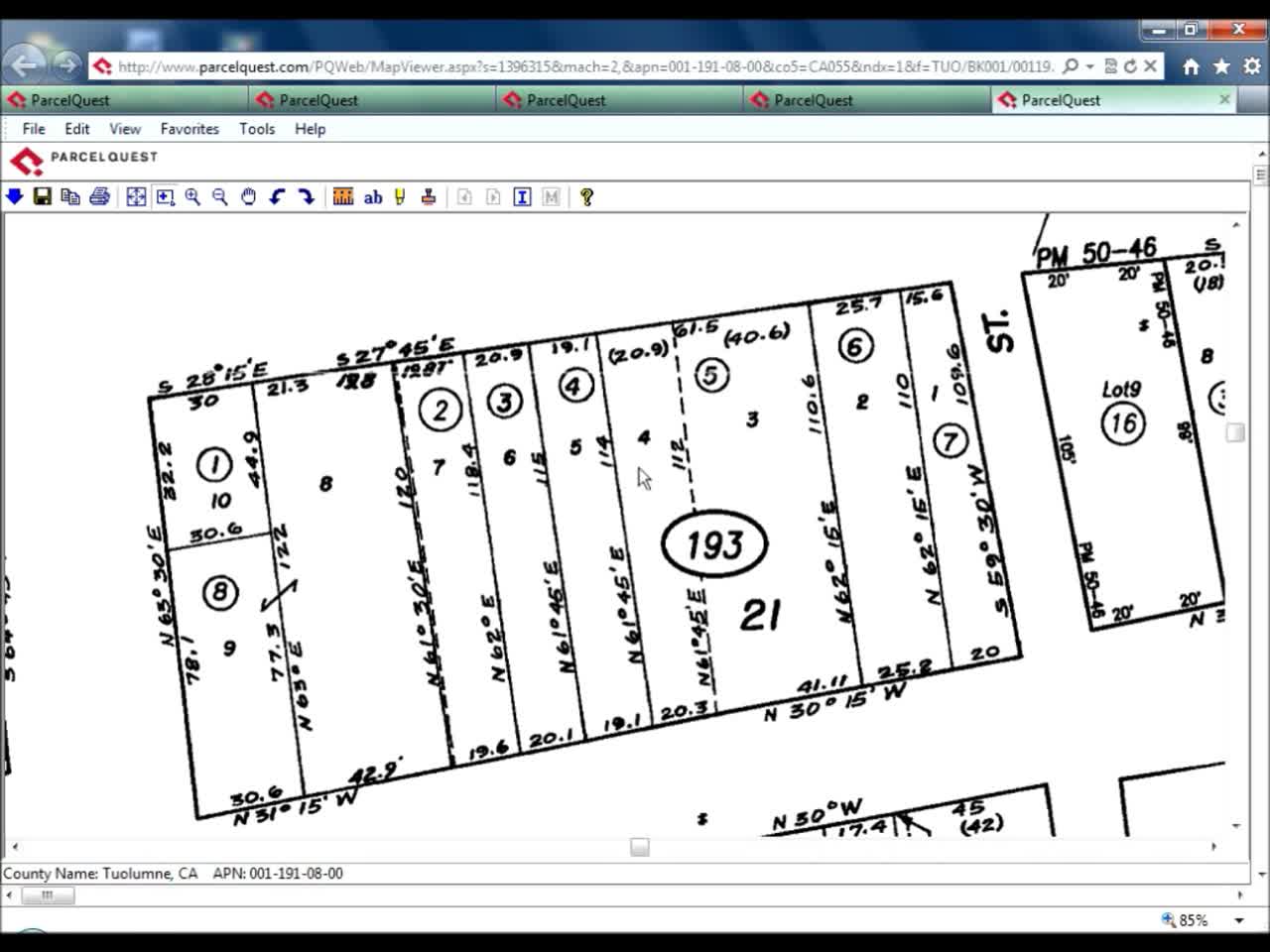Select the orange measure ruler tool
Image resolution: width=1270 pixels, height=952 pixels.
343,196
